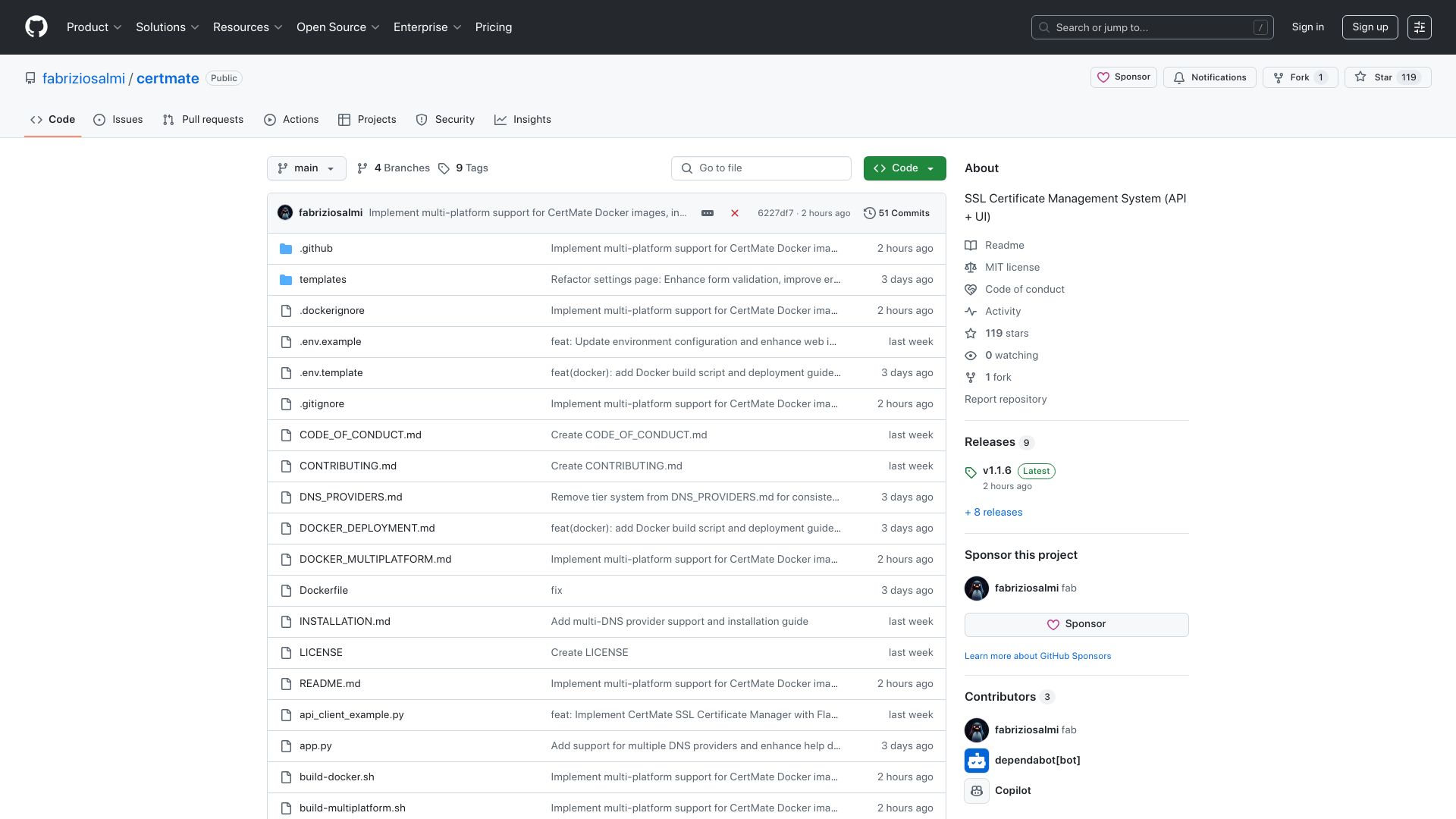Click the Sign up button
The height and width of the screenshot is (819, 1456).
[1370, 27]
